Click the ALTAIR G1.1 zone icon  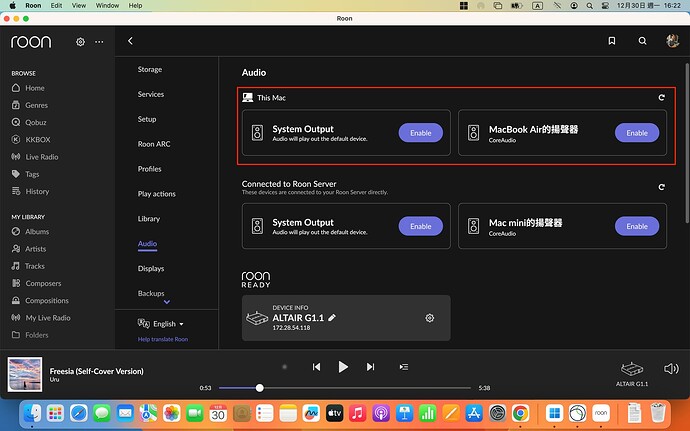632,369
